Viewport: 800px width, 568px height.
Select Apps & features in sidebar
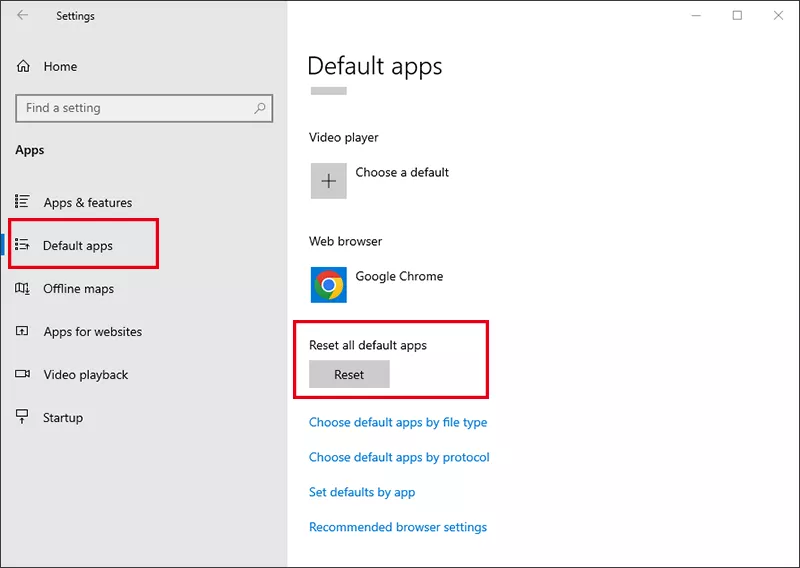coord(88,203)
